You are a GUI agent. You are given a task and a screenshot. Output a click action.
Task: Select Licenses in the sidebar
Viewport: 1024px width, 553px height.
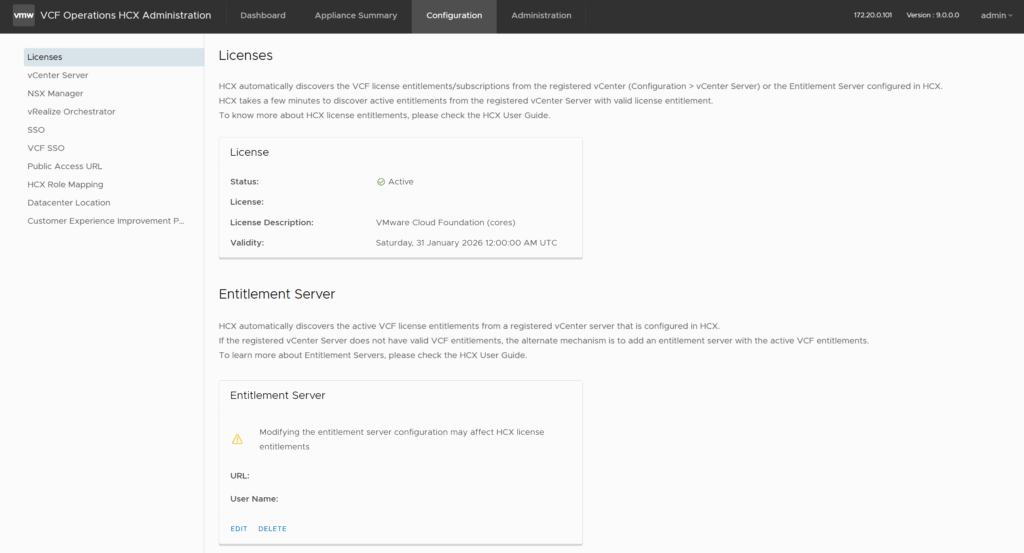45,57
